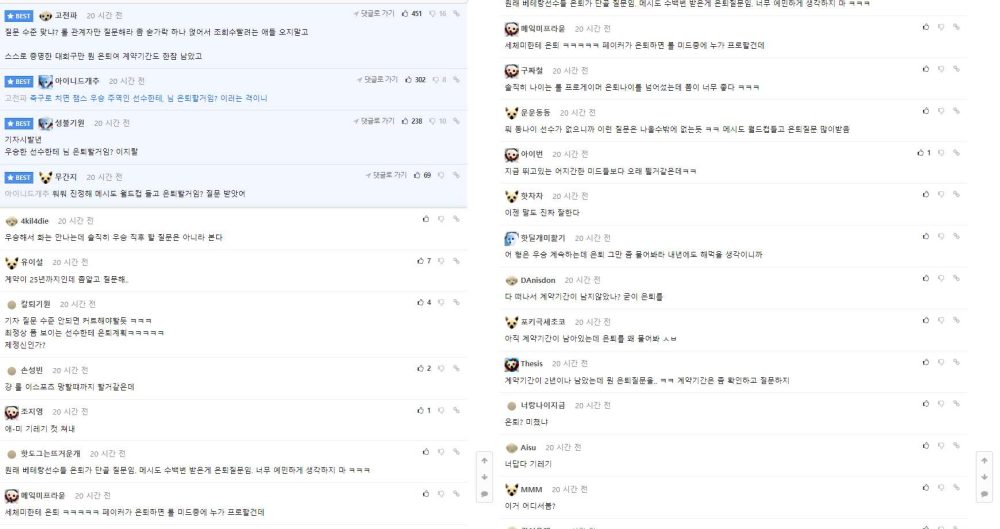Click the Thesis user avatar
1000x529 pixels.
(x=511, y=364)
